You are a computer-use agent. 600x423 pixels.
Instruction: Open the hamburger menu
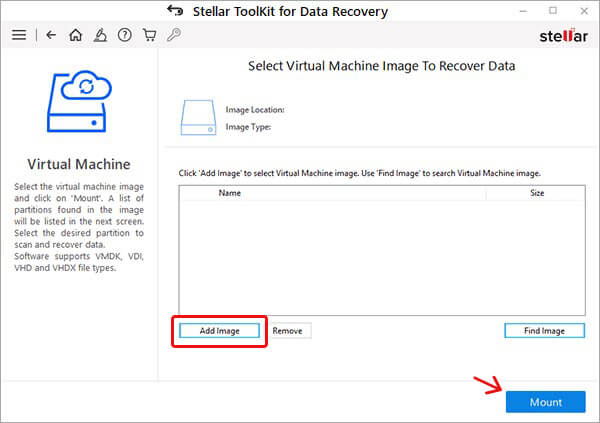(19, 35)
